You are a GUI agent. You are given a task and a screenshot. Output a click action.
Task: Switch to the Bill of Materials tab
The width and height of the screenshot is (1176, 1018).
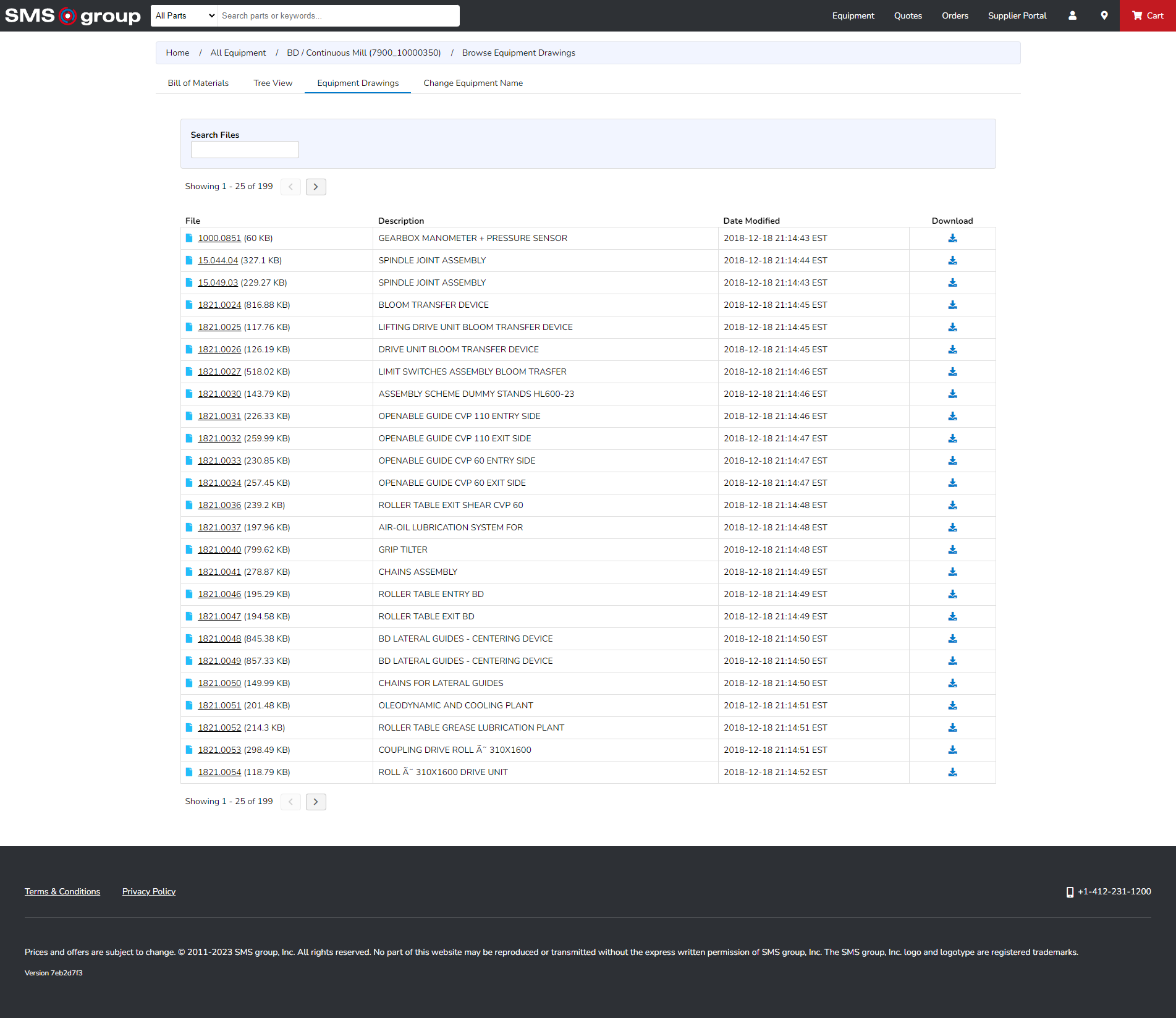[x=198, y=83]
